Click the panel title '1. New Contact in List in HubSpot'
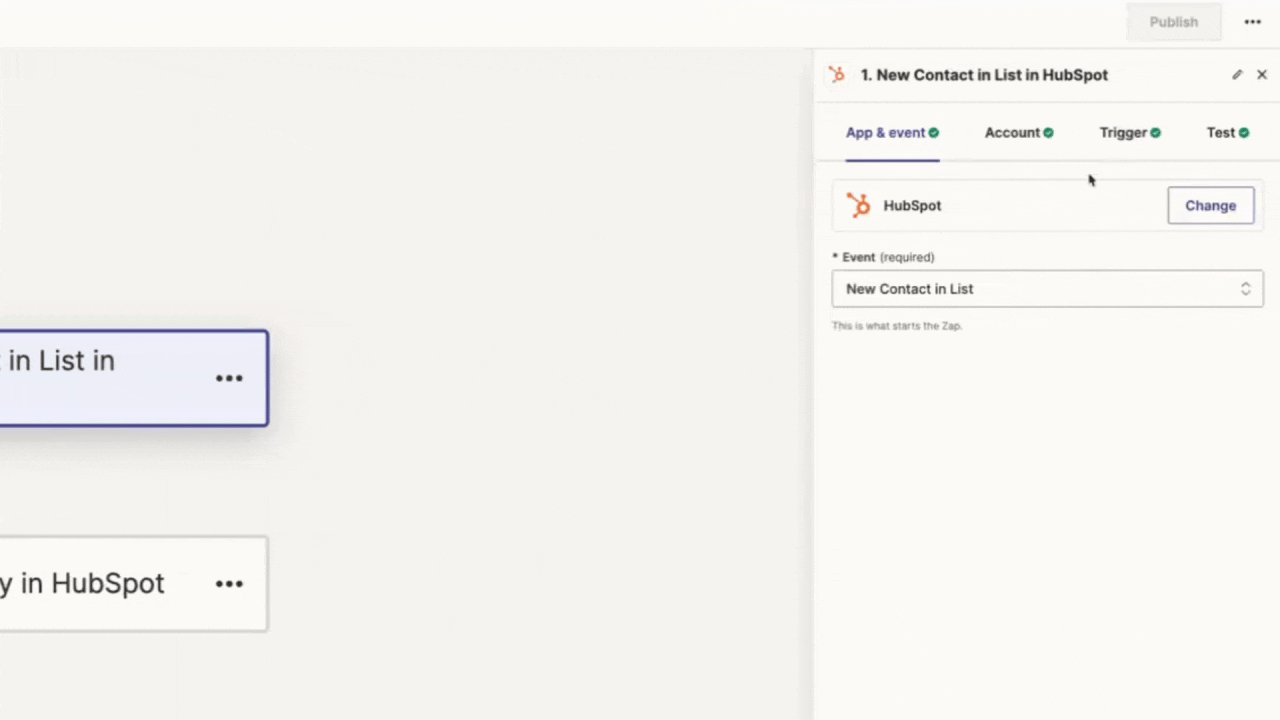The width and height of the screenshot is (1280, 720). click(984, 75)
